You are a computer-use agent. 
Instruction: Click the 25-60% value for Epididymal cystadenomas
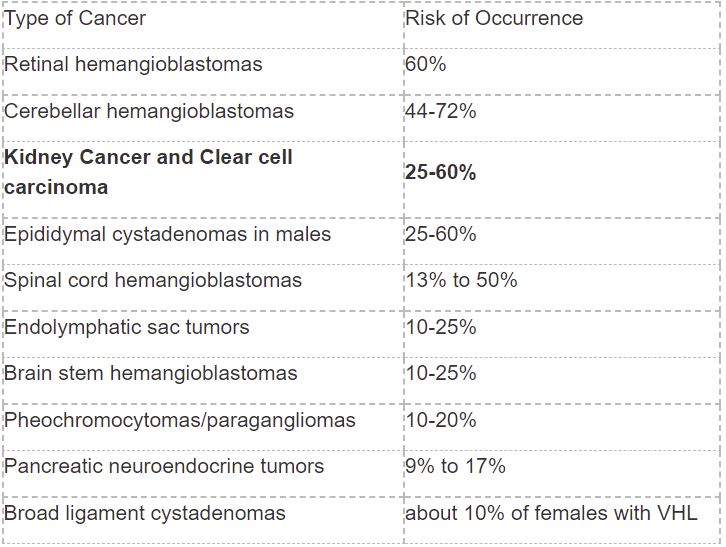(x=440, y=234)
